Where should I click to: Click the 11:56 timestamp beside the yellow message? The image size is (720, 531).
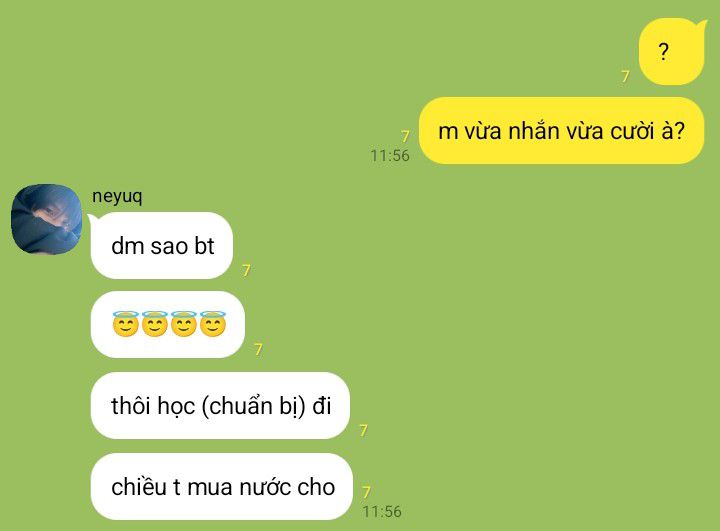click(x=390, y=156)
